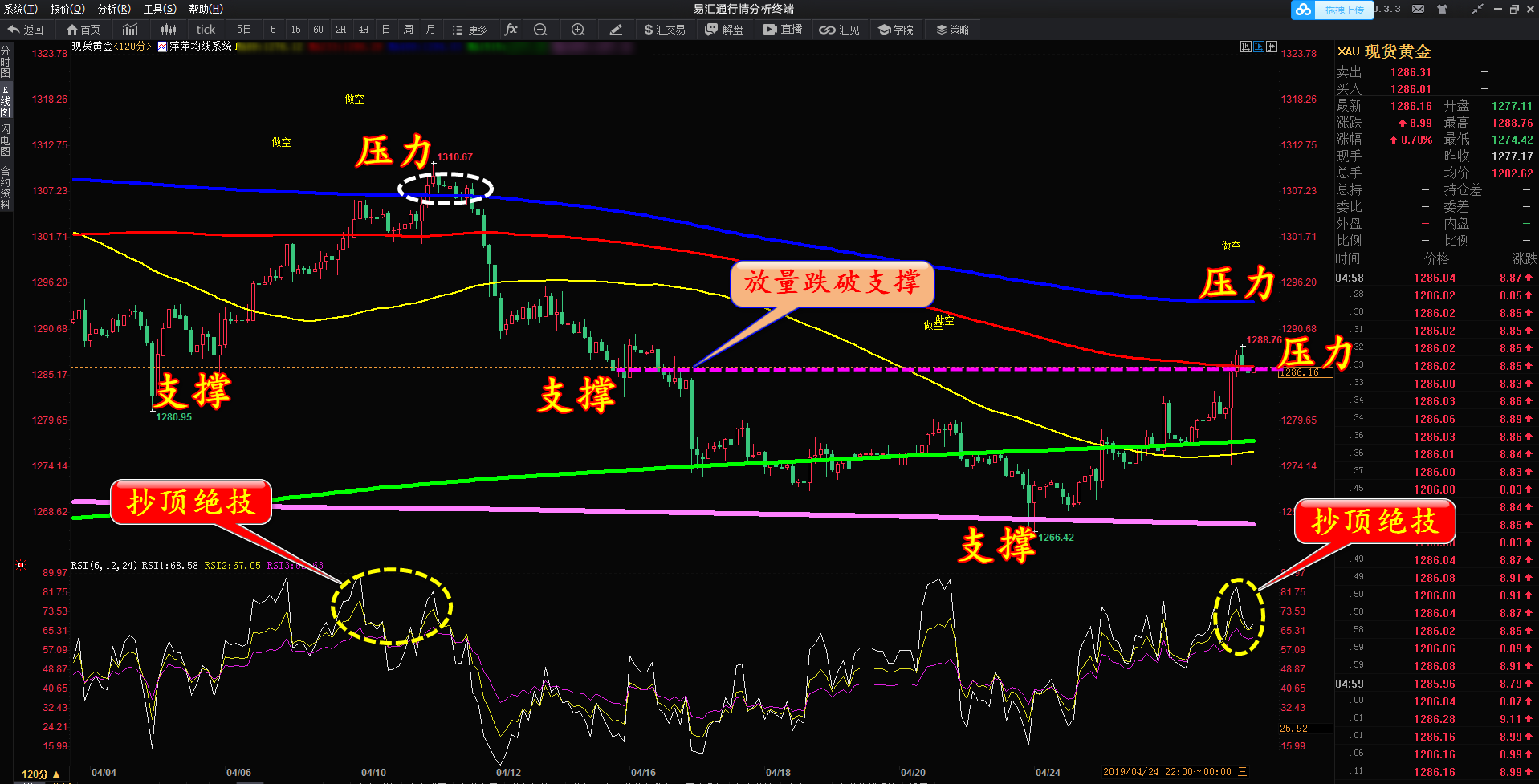Click the 04/18 date on time axis

tap(778, 773)
